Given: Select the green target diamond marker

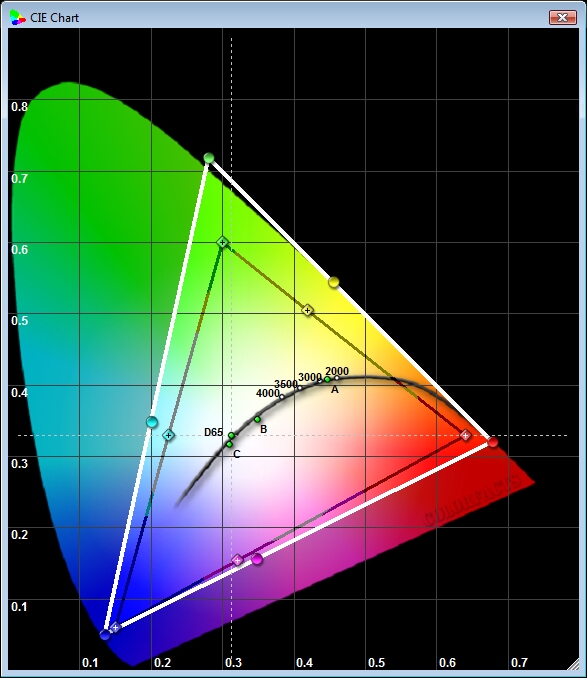Looking at the screenshot, I should [222, 243].
